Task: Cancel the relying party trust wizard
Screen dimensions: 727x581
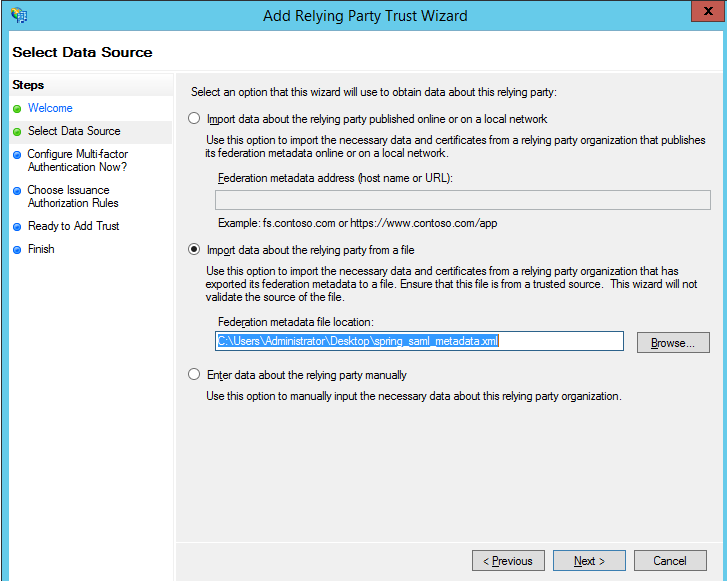Action: pyautogui.click(x=670, y=561)
